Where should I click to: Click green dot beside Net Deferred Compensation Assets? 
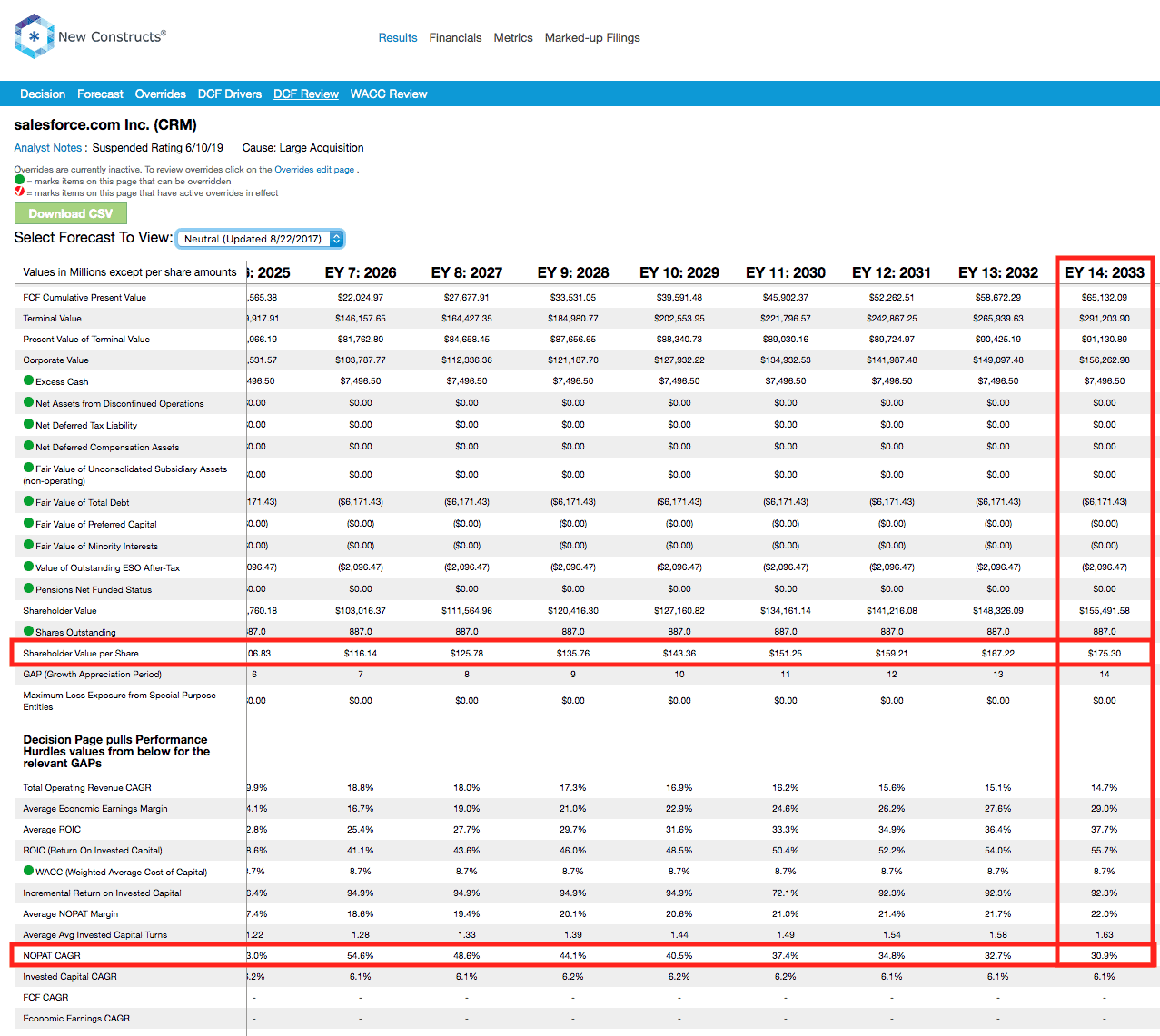pyautogui.click(x=29, y=446)
